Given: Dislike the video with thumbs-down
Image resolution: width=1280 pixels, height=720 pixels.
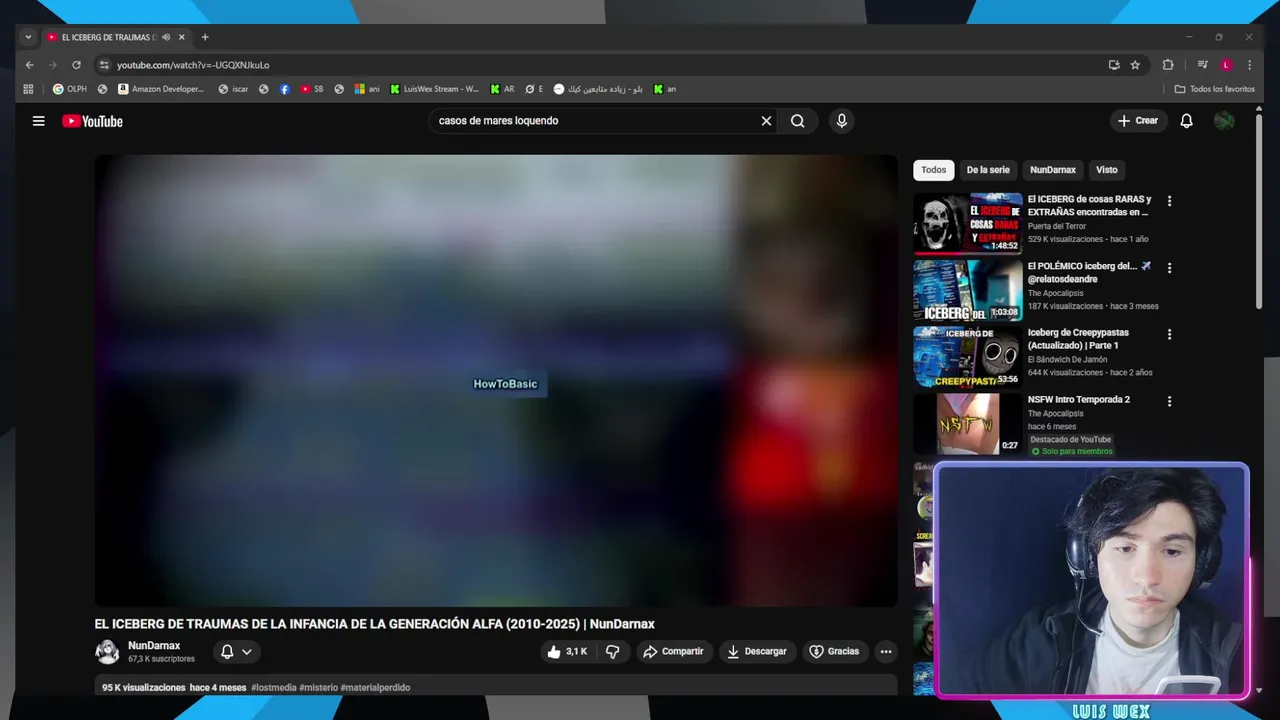Looking at the screenshot, I should (613, 652).
